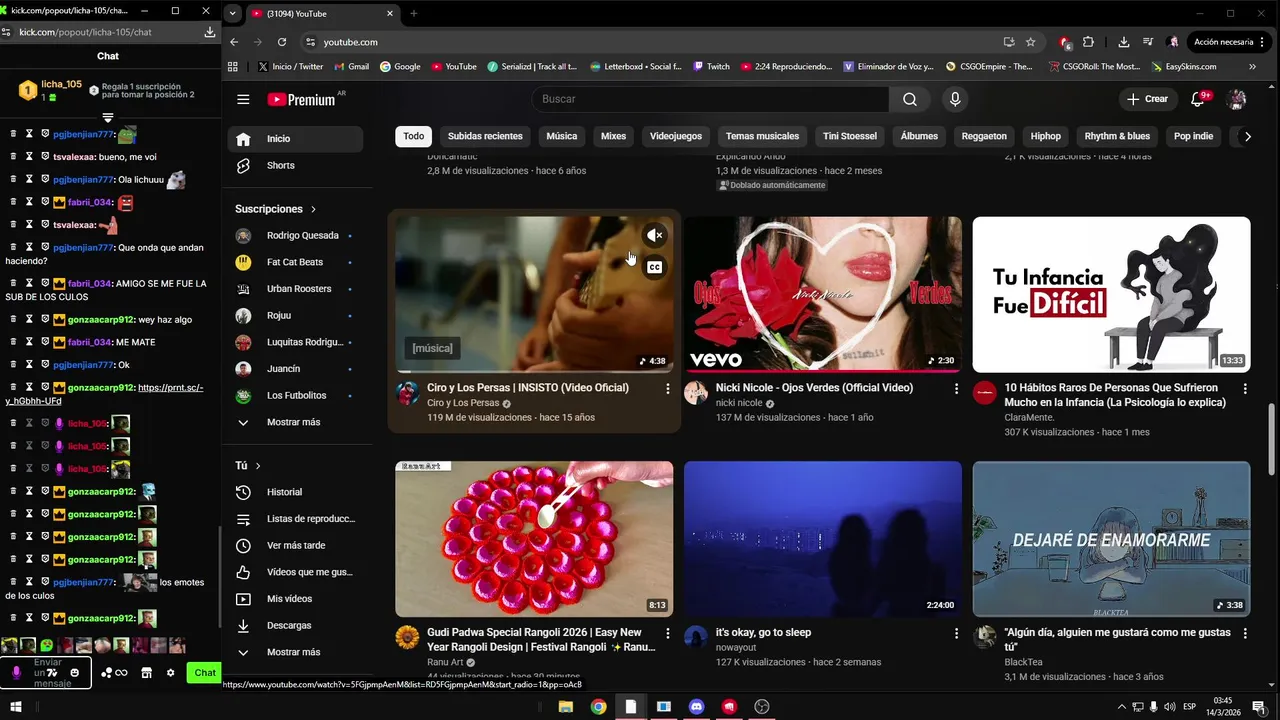This screenshot has height=720, width=1280.
Task: Open options menu for INSISTO video
Action: pos(668,388)
